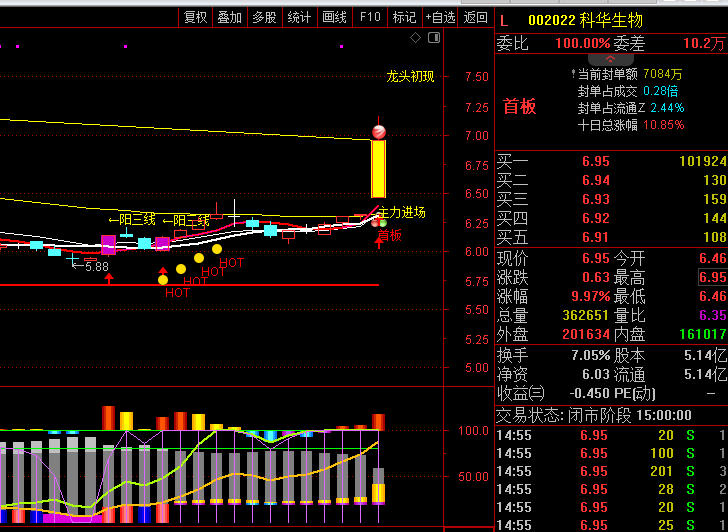Click the stock name 科华生物 header
Image resolution: width=728 pixels, height=532 pixels.
614,20
